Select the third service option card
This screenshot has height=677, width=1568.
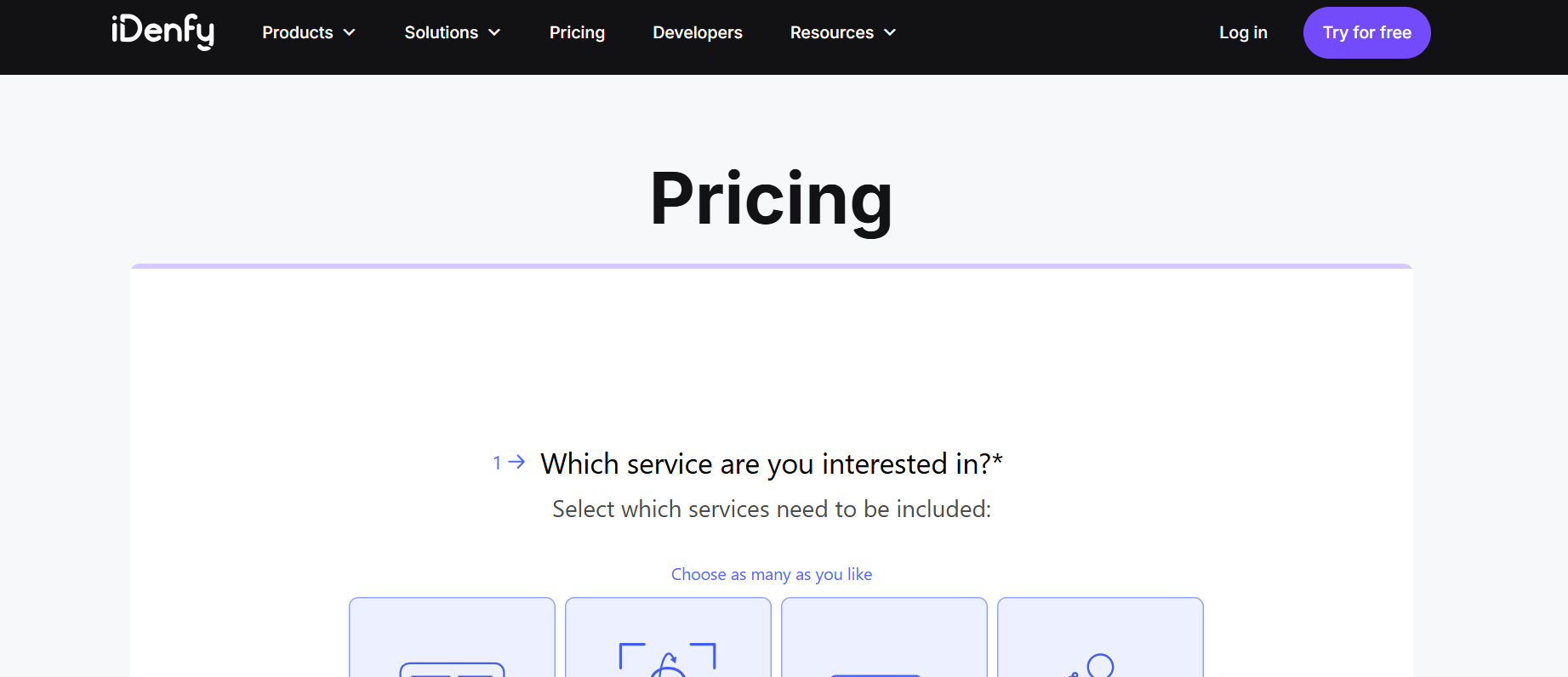point(884,638)
